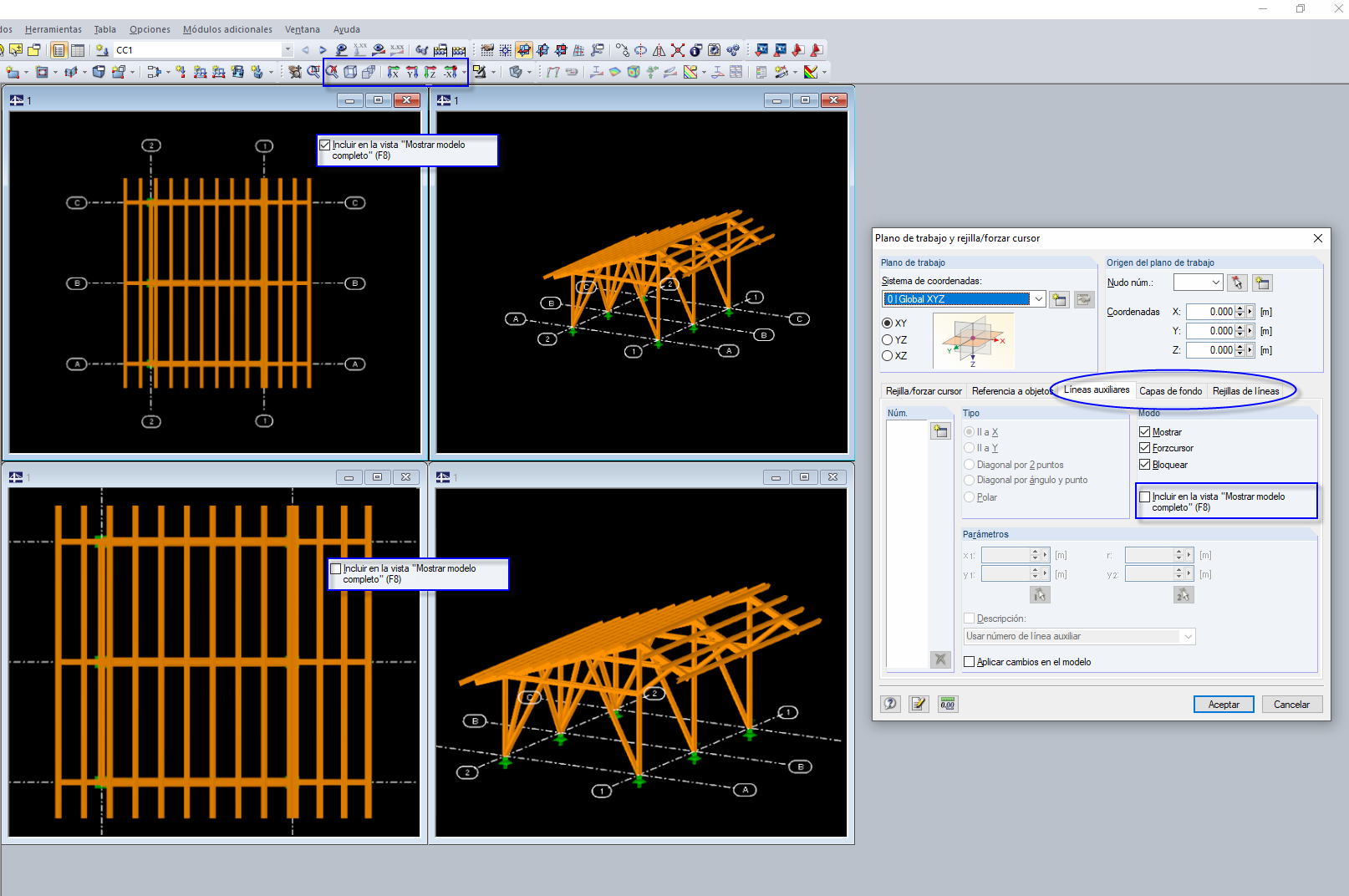1349x896 pixels.
Task: Open the units and decimals 0.00 icon
Action: (947, 704)
